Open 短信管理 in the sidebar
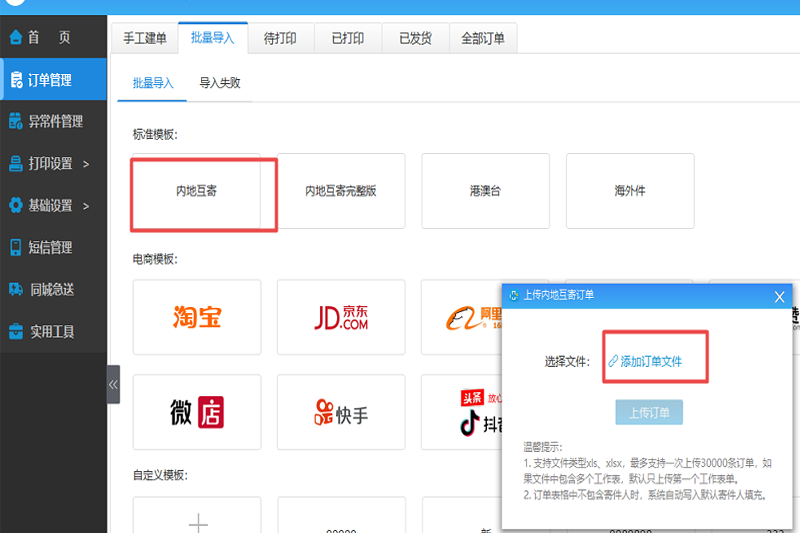This screenshot has width=800, height=533. [53, 247]
